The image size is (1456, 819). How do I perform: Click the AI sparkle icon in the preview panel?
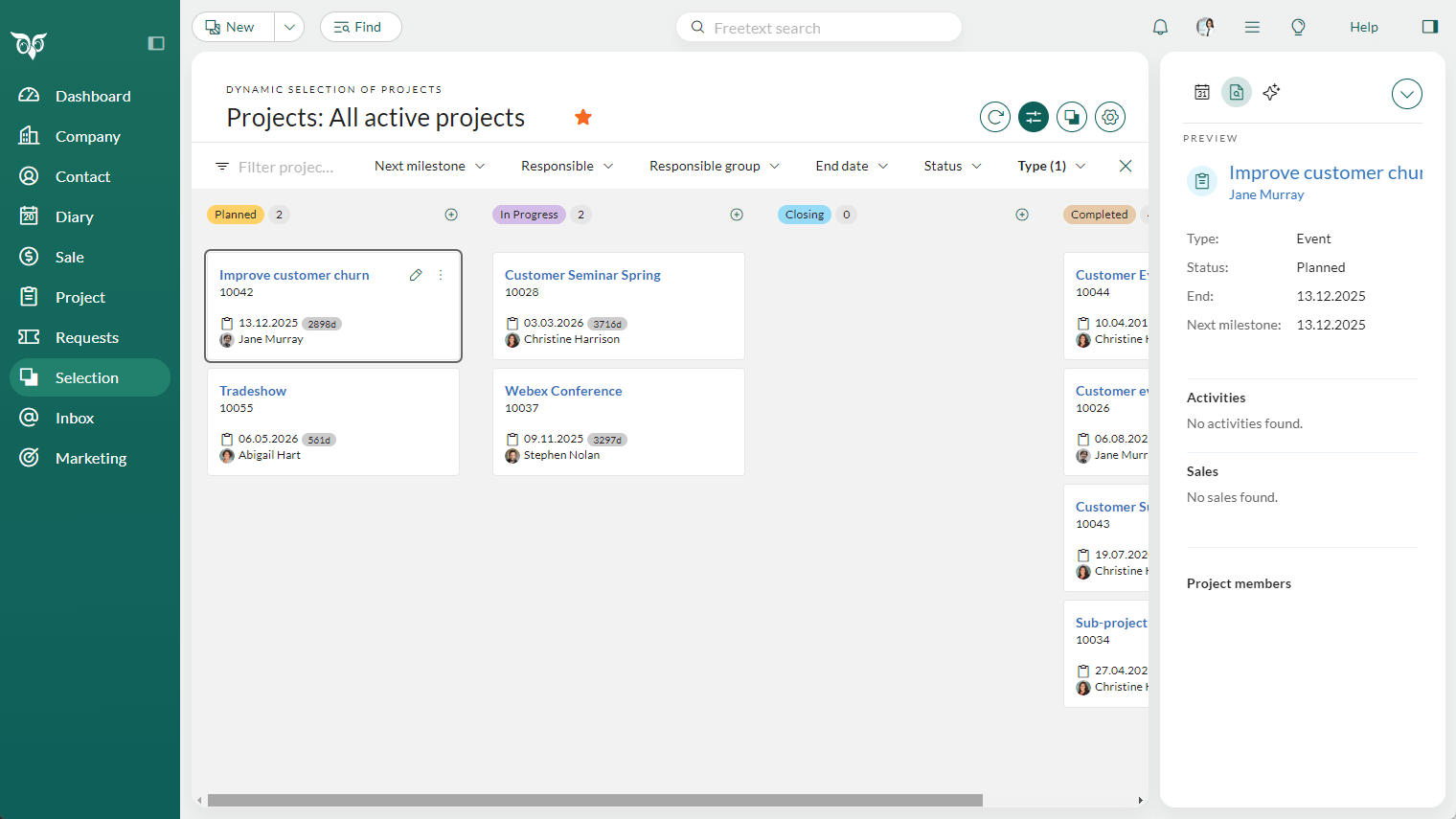click(1271, 92)
